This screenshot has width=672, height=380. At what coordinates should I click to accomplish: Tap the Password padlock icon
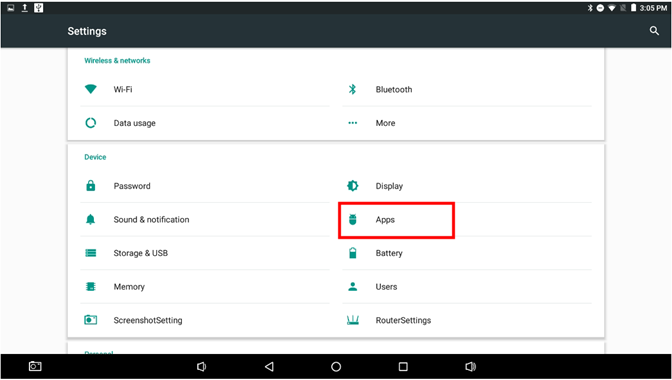coord(90,186)
